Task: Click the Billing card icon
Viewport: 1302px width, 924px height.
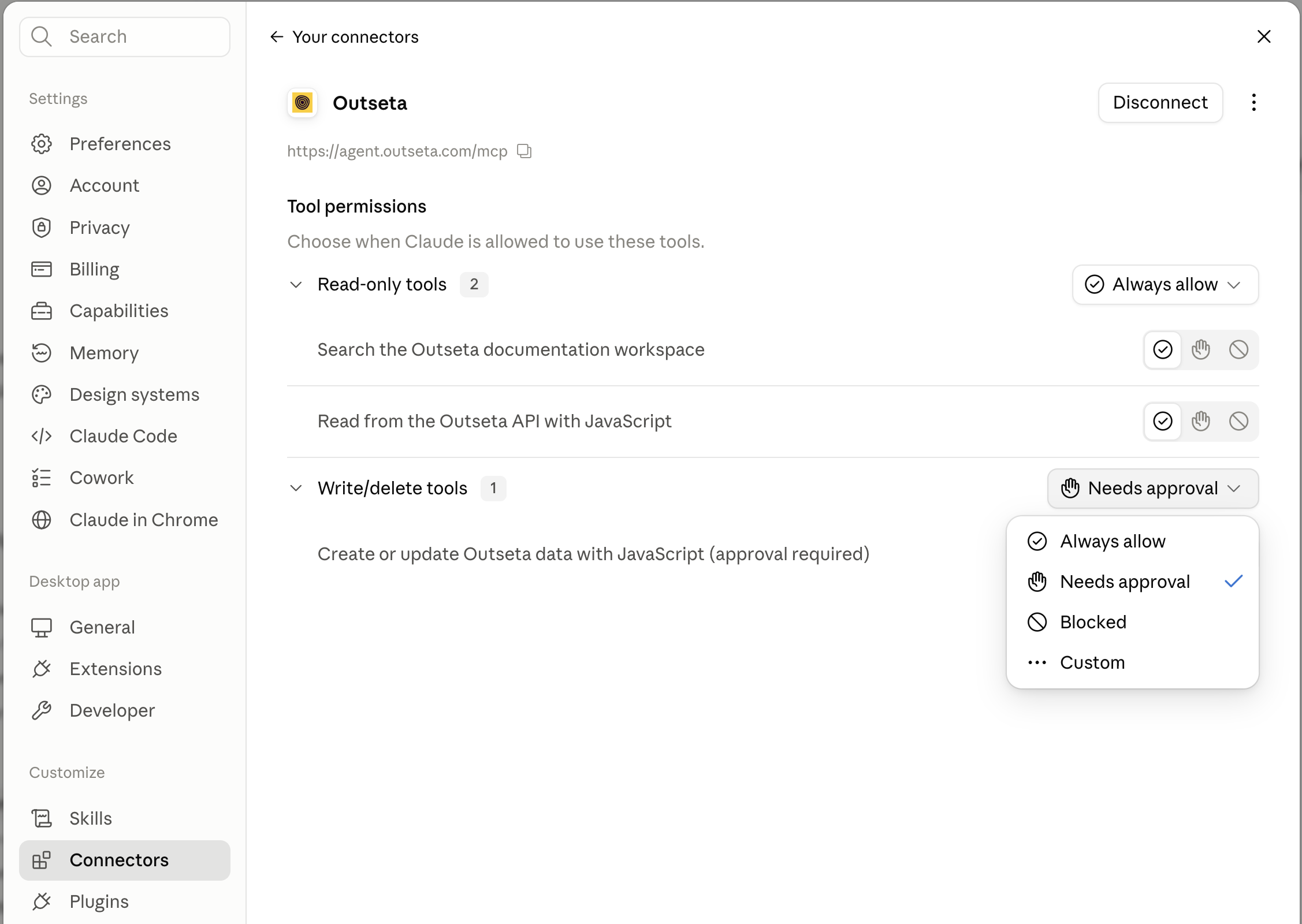Action: [x=42, y=269]
